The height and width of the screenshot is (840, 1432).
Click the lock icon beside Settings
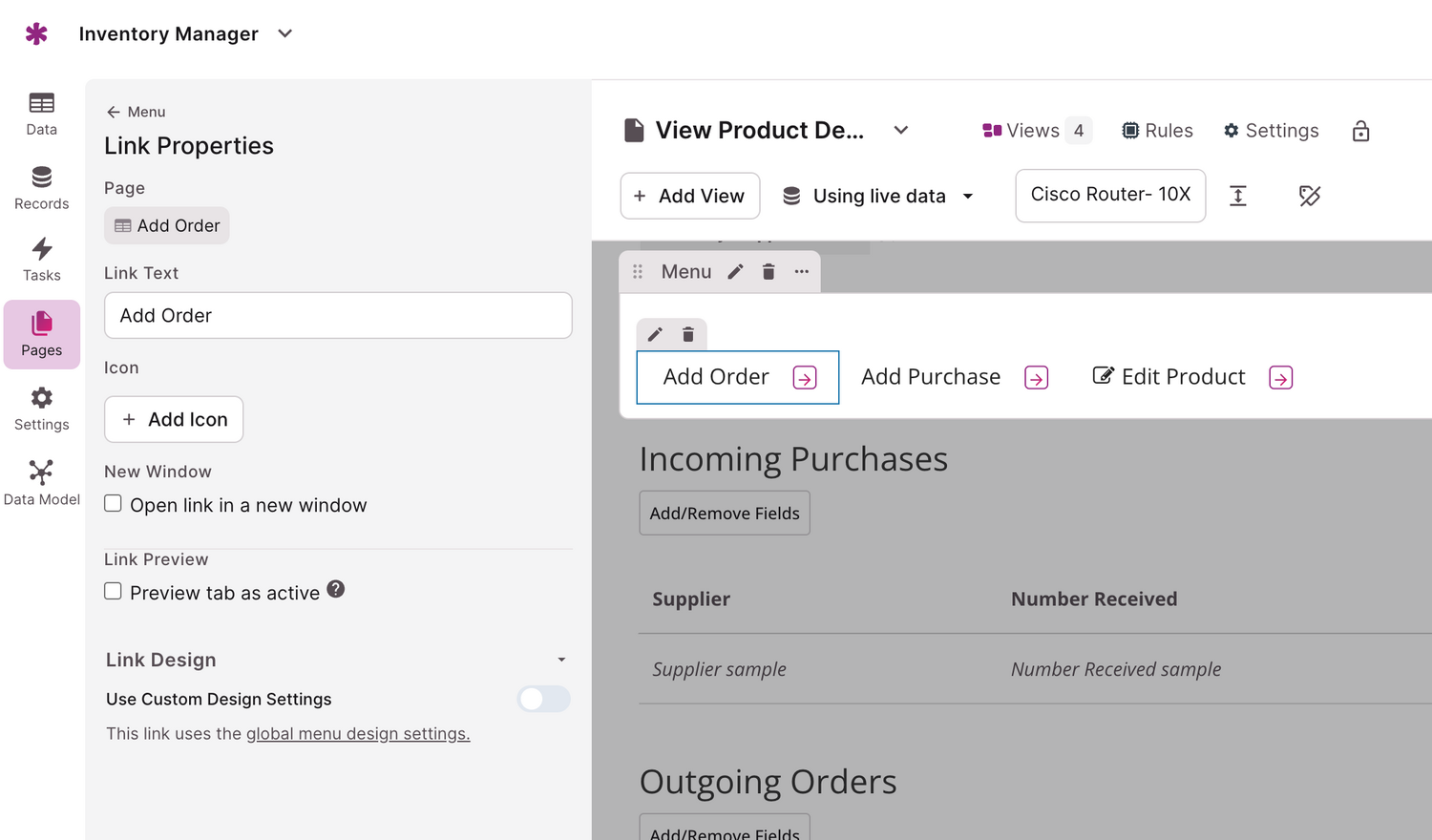(x=1360, y=131)
